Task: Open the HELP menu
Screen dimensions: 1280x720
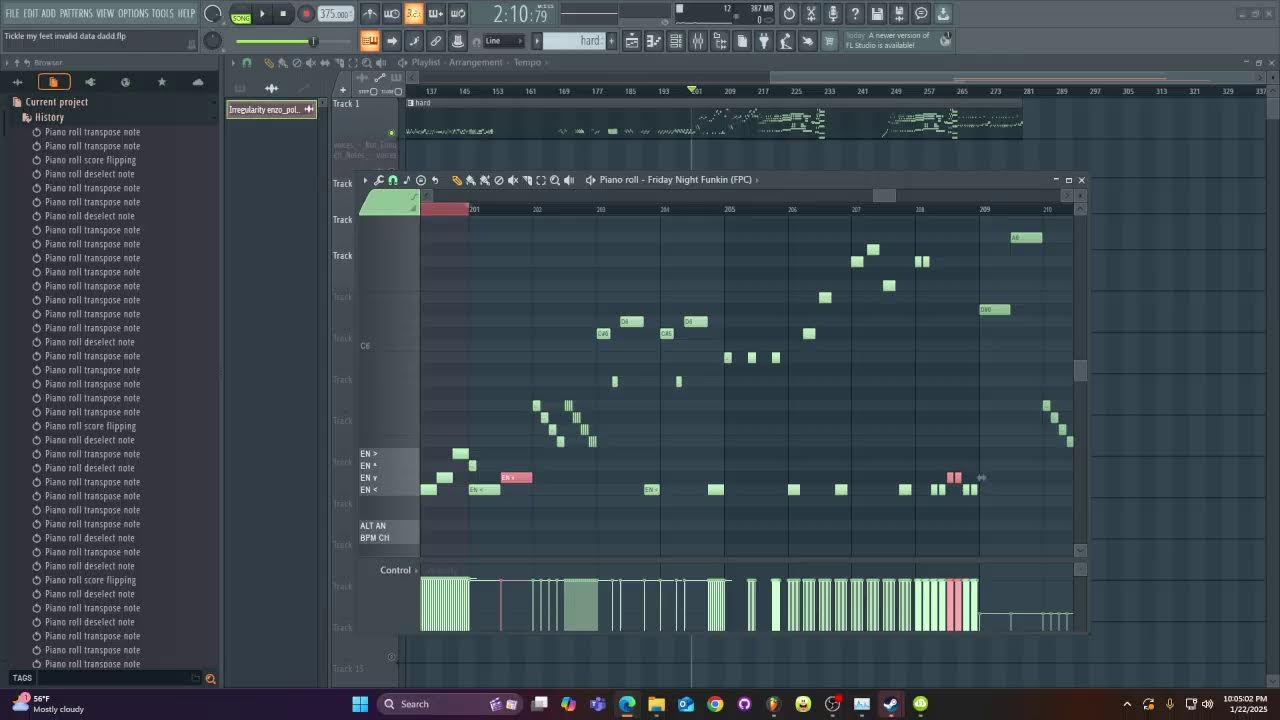Action: (187, 13)
